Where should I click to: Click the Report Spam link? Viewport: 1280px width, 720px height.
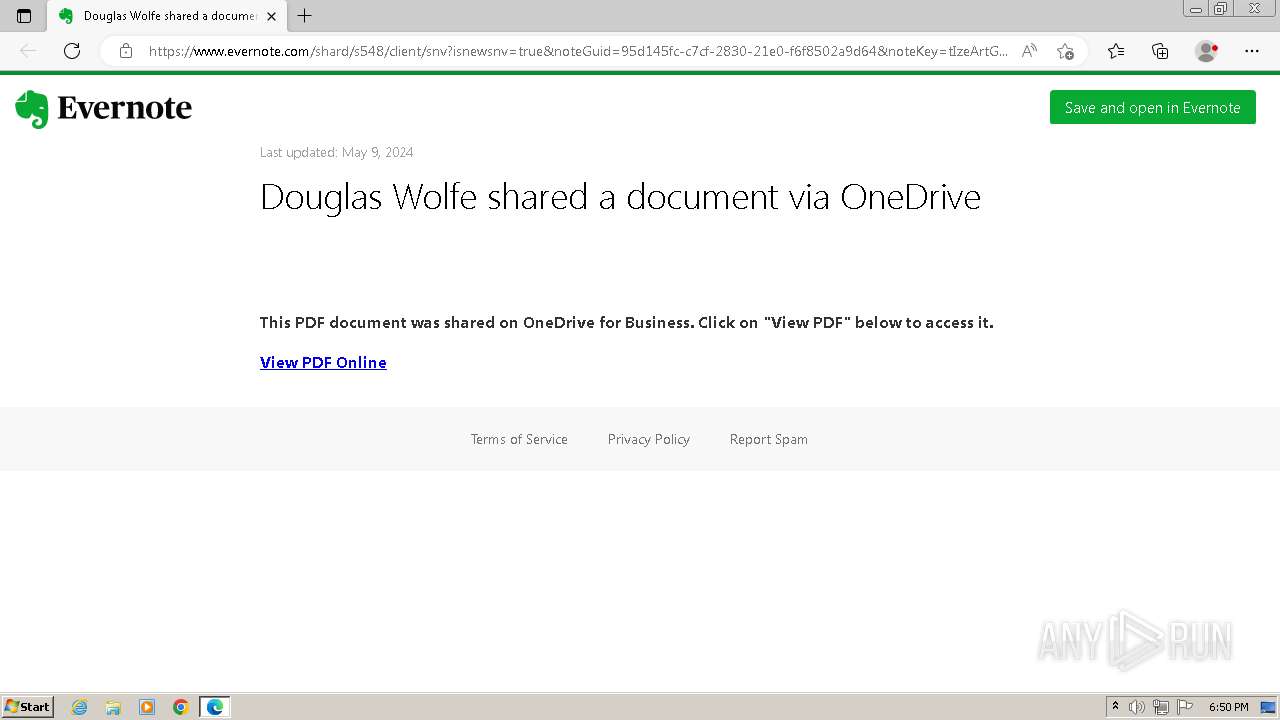(769, 439)
